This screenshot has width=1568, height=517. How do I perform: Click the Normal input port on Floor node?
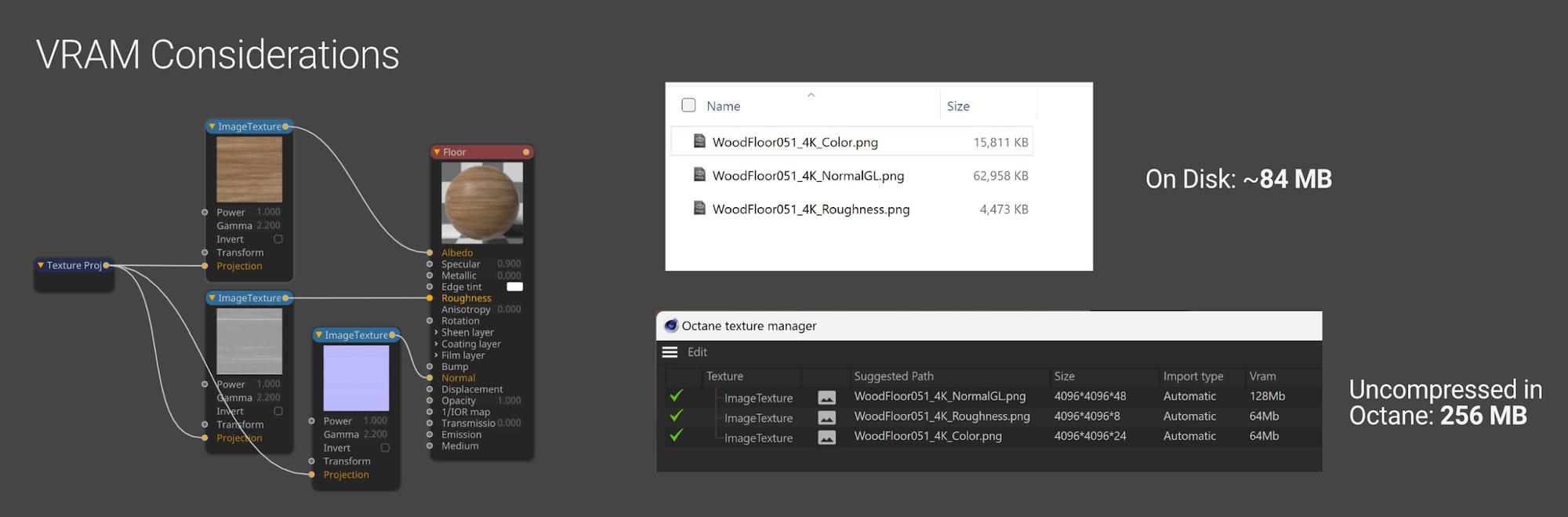tap(430, 378)
